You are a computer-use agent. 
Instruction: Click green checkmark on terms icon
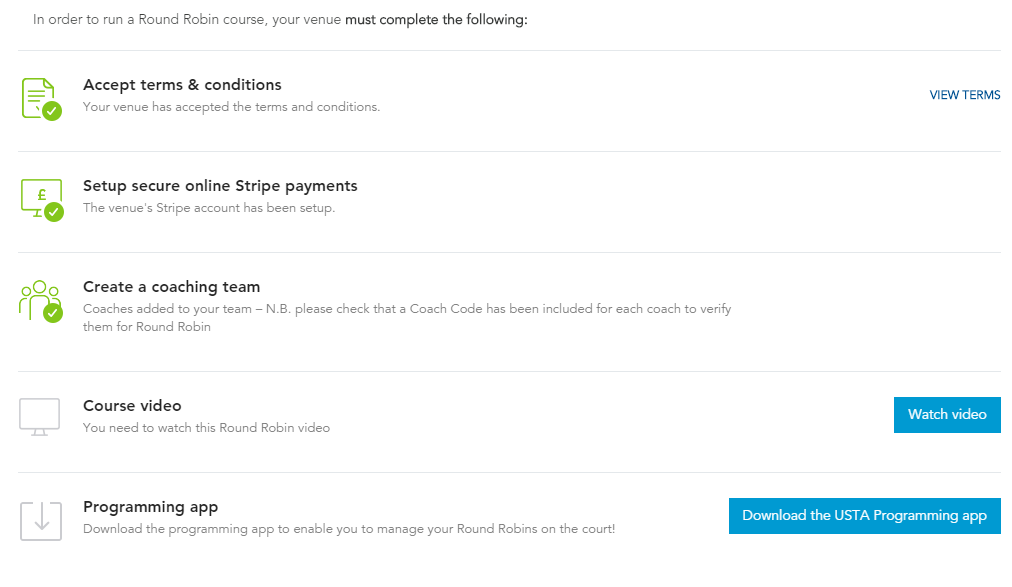(x=52, y=111)
